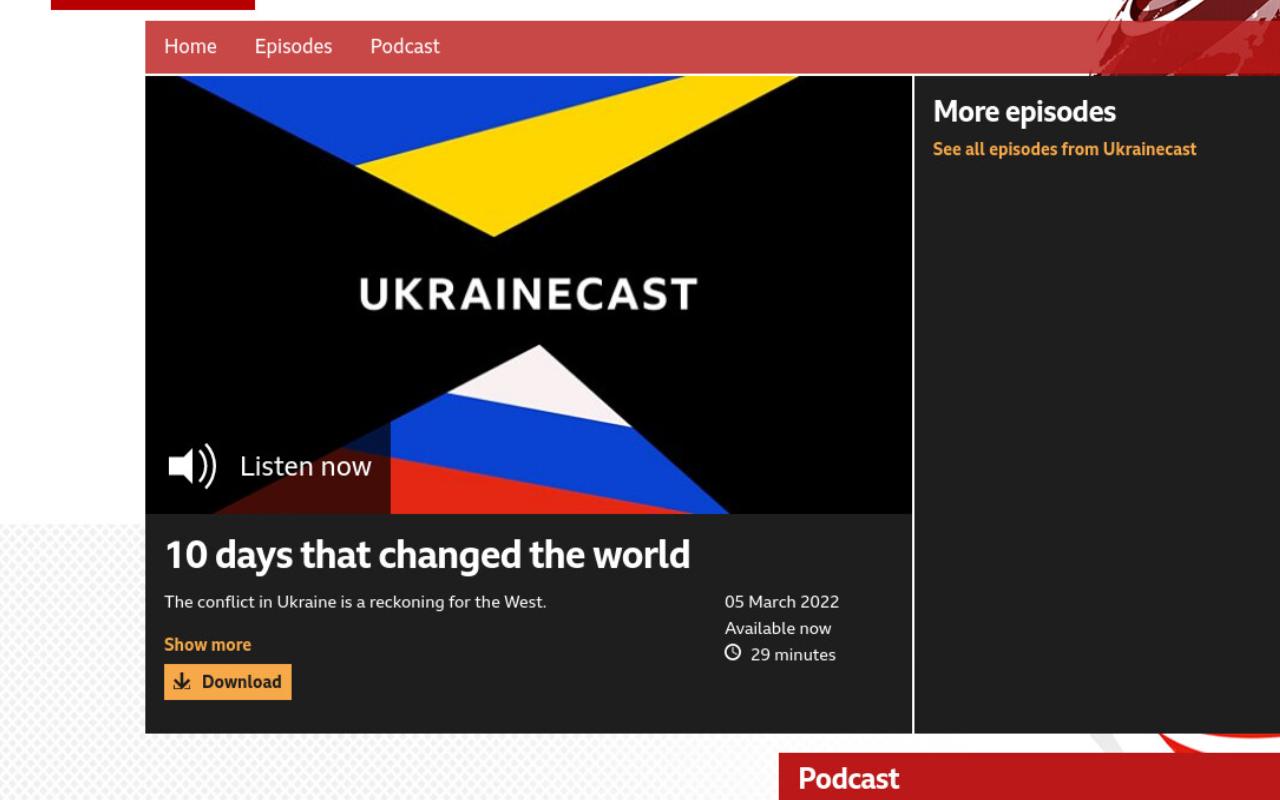
Task: Click the speaker Listen now icon
Action: click(192, 466)
